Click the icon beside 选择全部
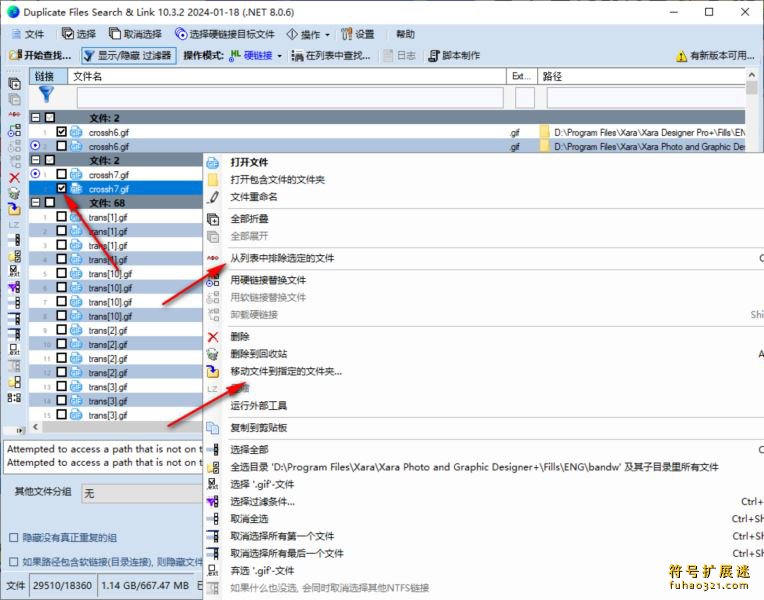Screen dimensions: 764x600 click(213, 450)
